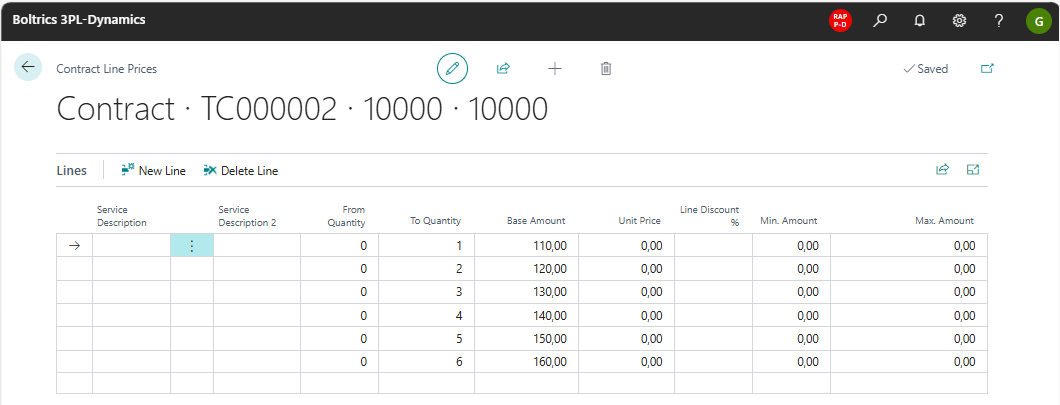Viewport: 1060px width, 405px height.
Task: Open the help question mark
Action: pyautogui.click(x=998, y=20)
